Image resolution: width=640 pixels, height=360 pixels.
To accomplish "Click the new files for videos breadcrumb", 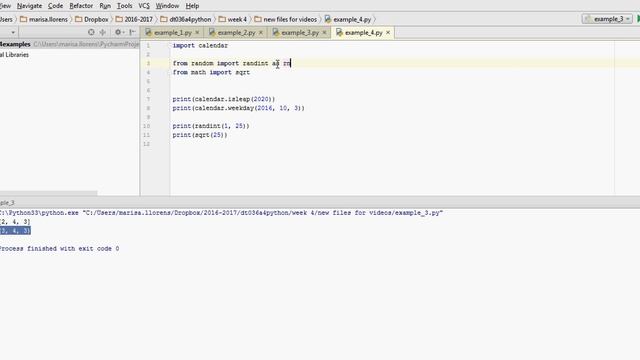I will pos(286,19).
